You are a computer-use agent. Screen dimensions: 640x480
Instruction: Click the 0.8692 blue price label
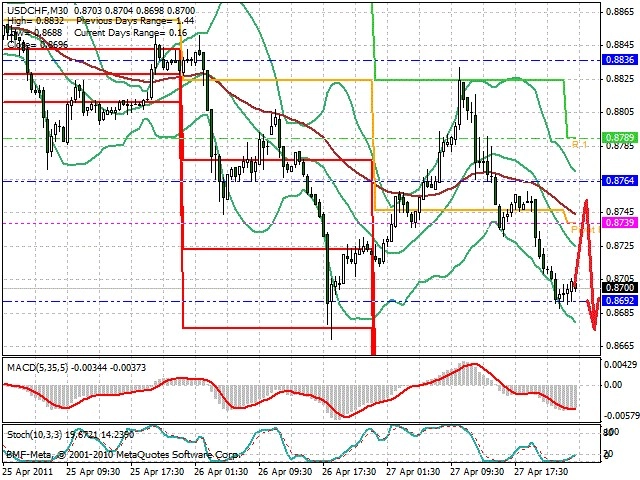click(x=620, y=301)
